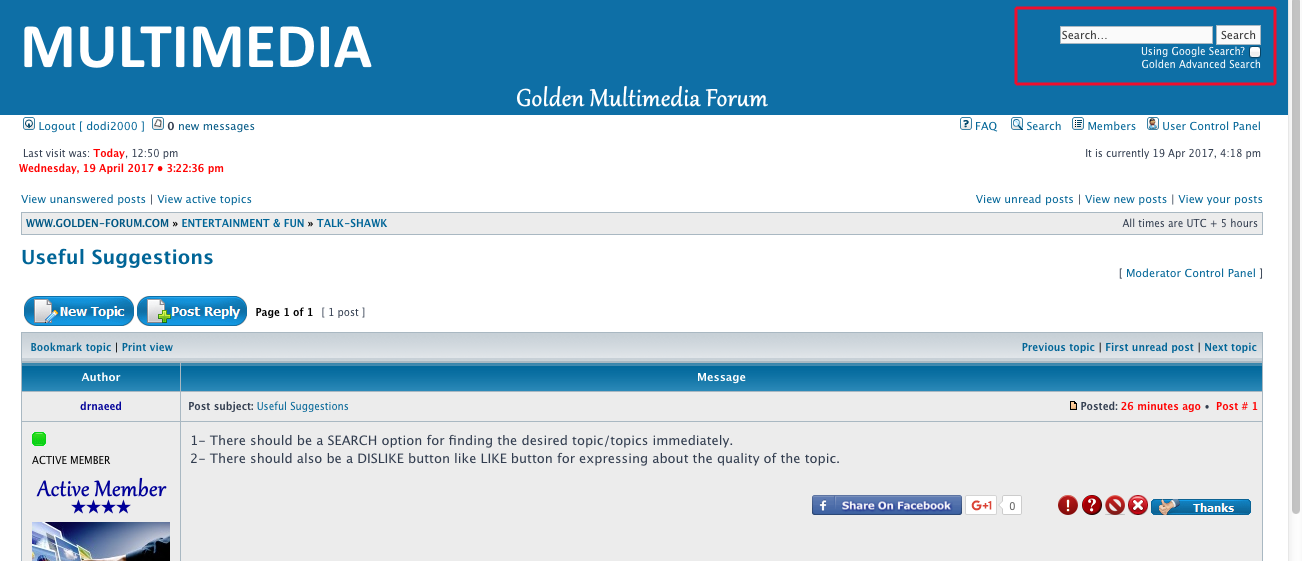The image size is (1302, 561).
Task: Click the red X delete post icon
Action: (x=1138, y=506)
